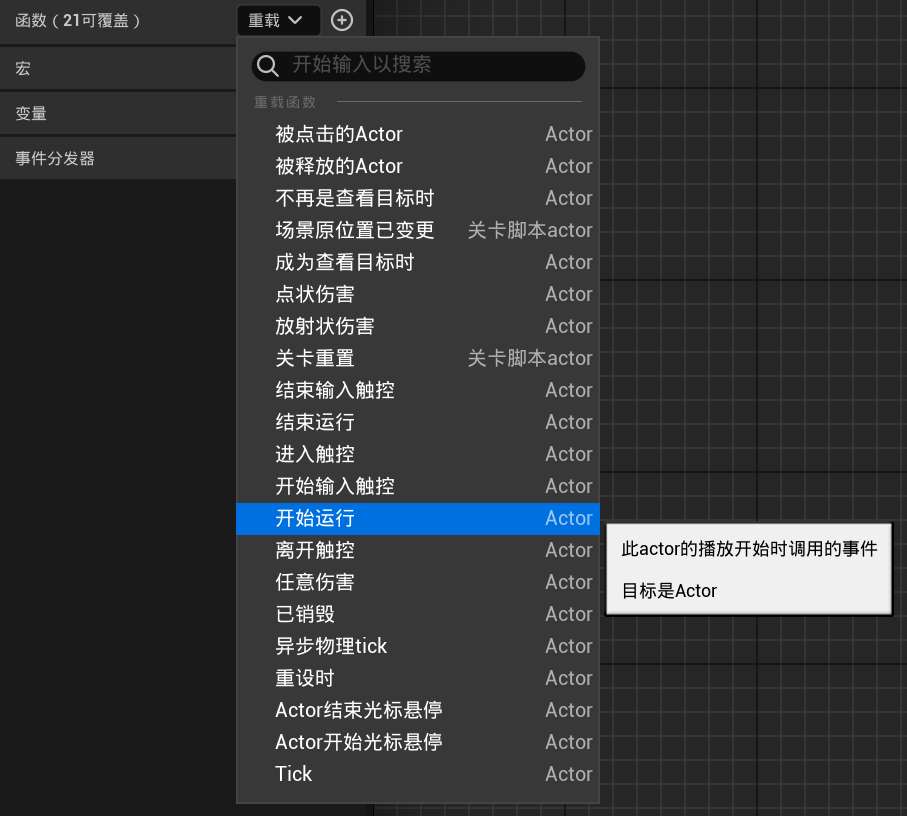Image resolution: width=907 pixels, height=816 pixels.
Task: Select the 函数 section header
Action: (x=78, y=20)
